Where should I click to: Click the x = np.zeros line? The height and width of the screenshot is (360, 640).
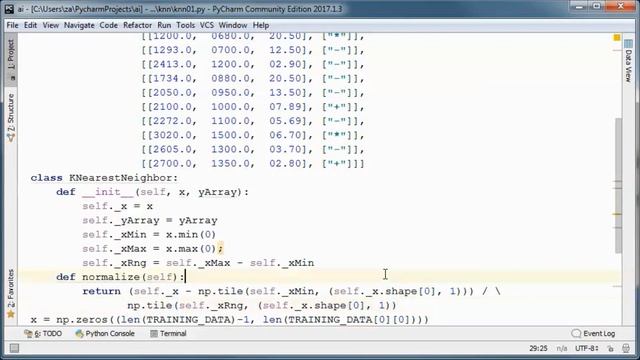tap(230, 320)
